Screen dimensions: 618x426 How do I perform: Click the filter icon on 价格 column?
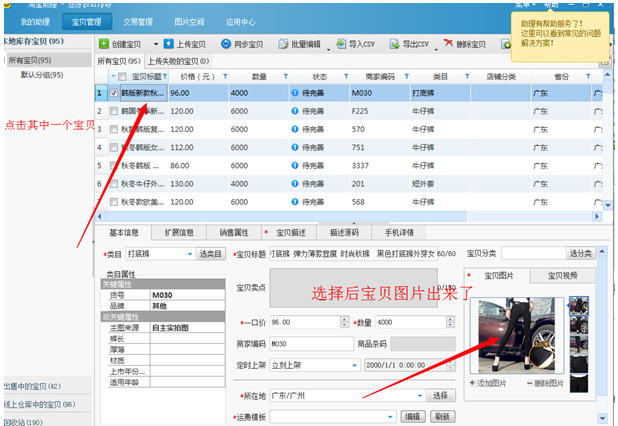click(225, 76)
